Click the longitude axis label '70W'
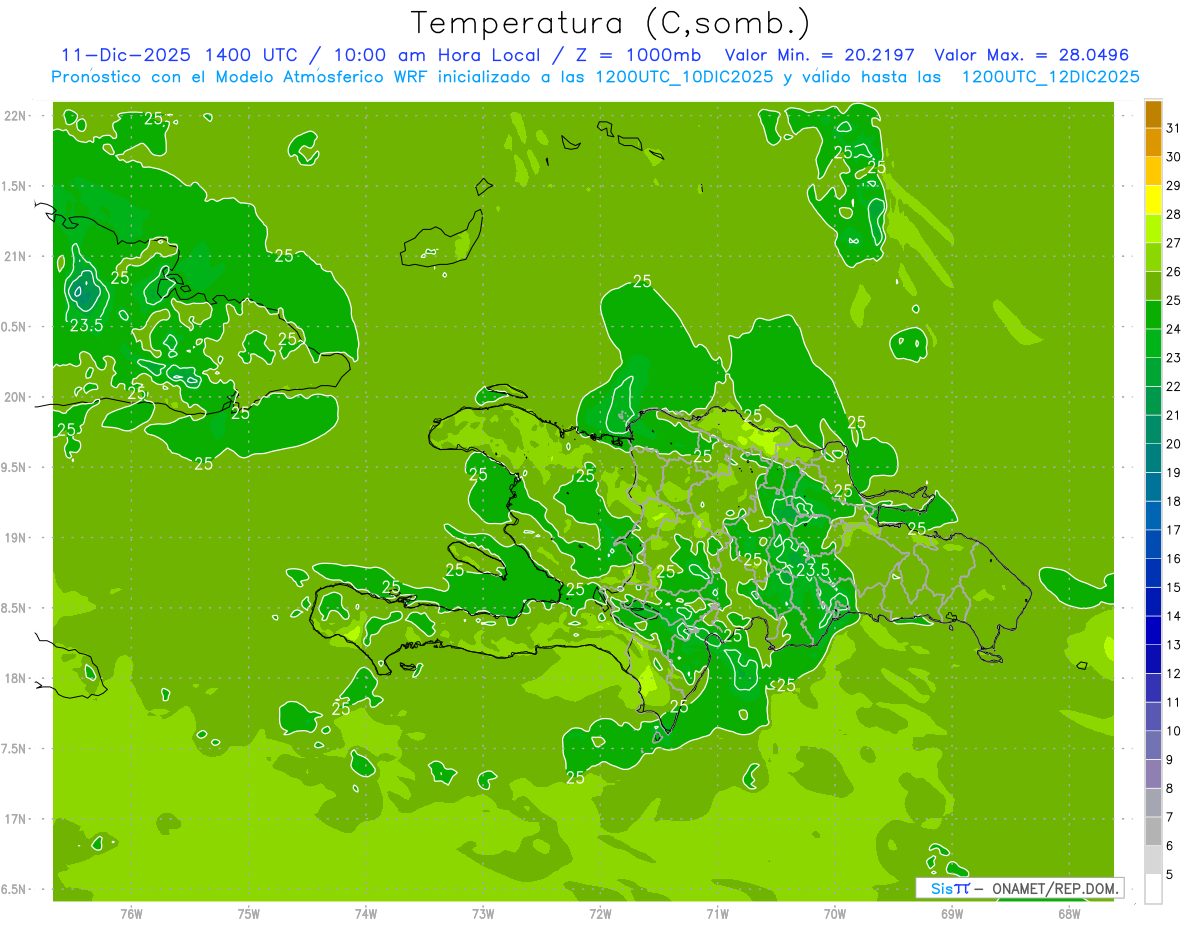Viewport: 1200px width, 927px height. point(835,914)
